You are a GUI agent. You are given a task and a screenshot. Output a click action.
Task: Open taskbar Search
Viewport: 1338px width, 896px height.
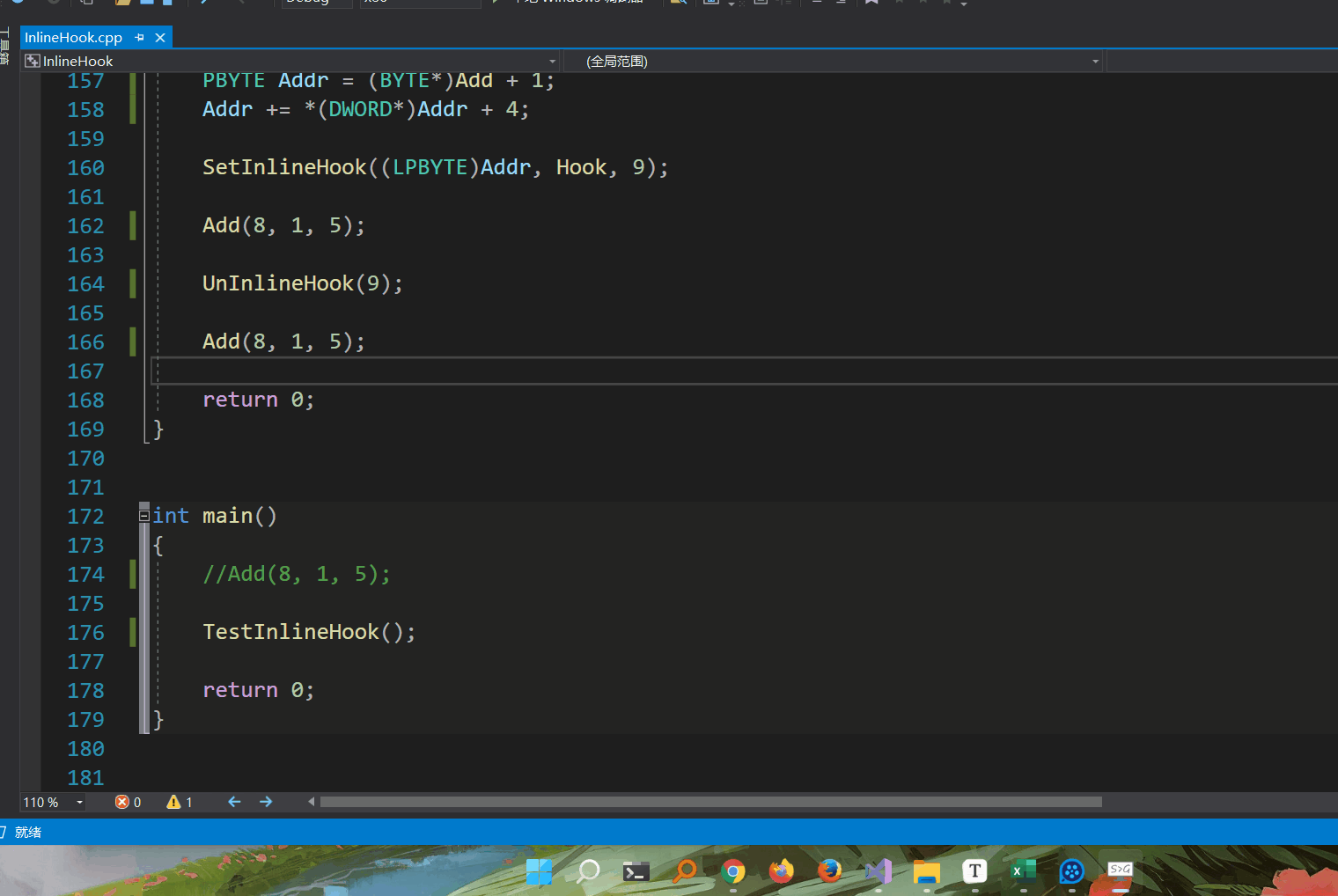coord(588,871)
